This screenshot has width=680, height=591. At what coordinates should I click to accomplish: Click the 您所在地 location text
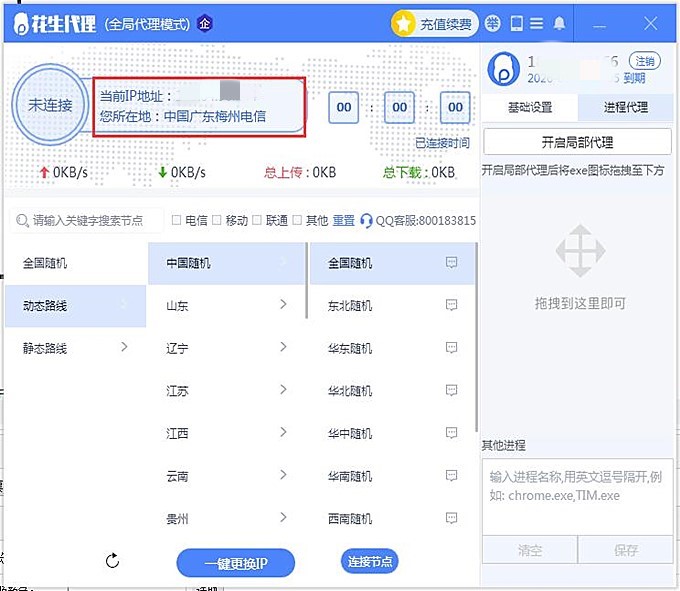(183, 116)
